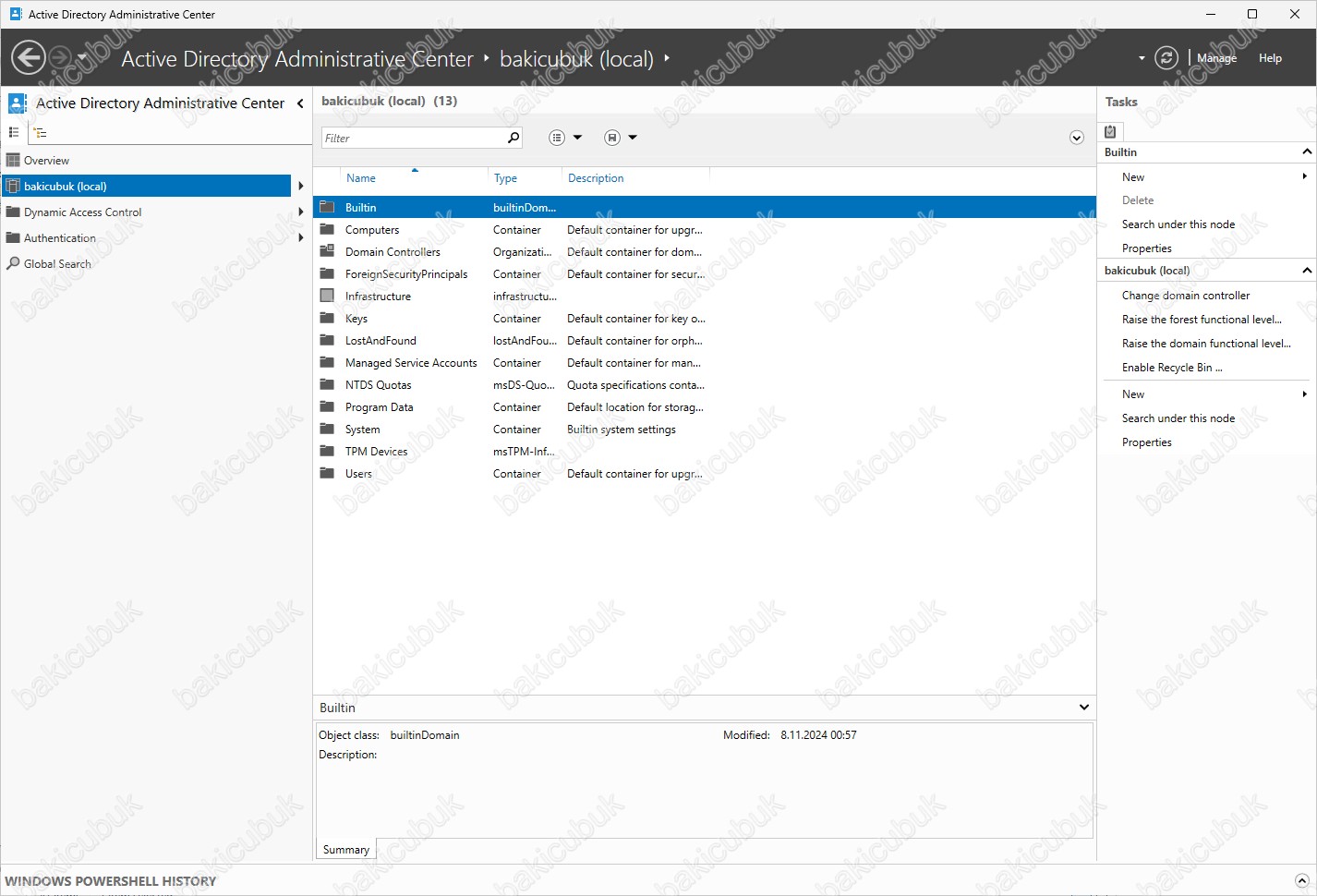Click Search under this node for Builtin
The width and height of the screenshot is (1317, 896).
(x=1178, y=224)
